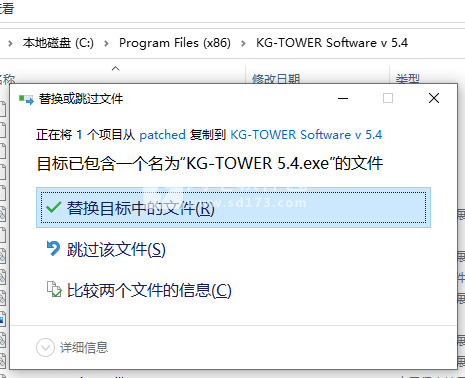
Task: Click the green checkmark replace icon
Action: 53,208
